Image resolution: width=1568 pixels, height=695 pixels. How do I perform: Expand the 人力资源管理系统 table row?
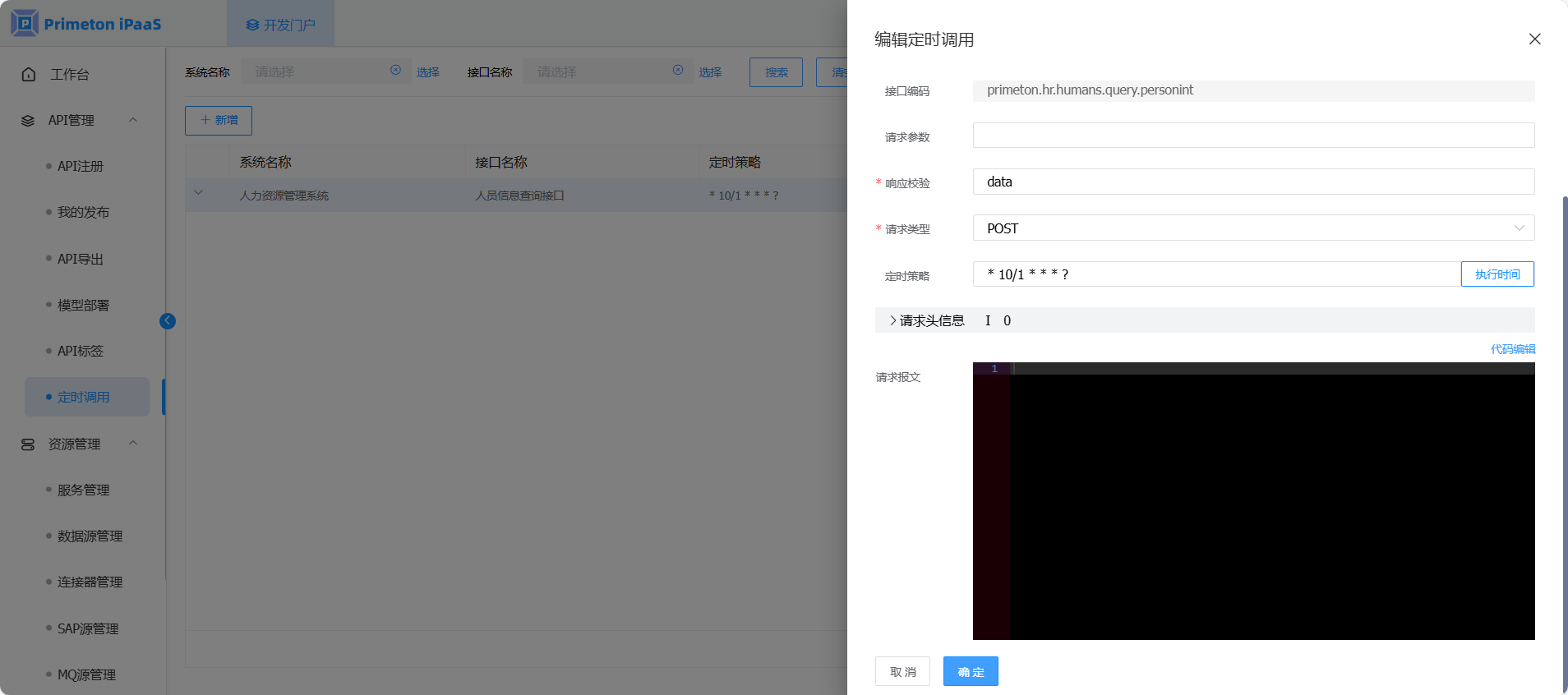[x=198, y=194]
